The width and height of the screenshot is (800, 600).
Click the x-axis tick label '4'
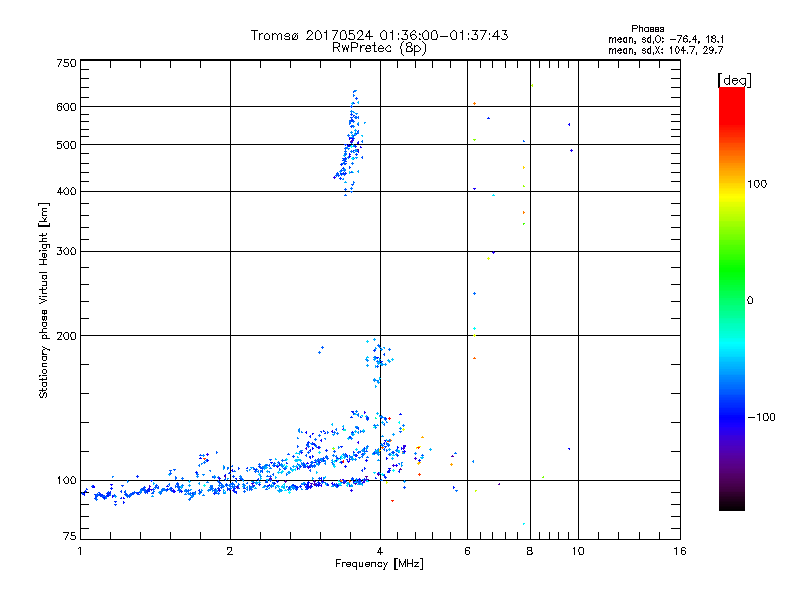tap(380, 551)
